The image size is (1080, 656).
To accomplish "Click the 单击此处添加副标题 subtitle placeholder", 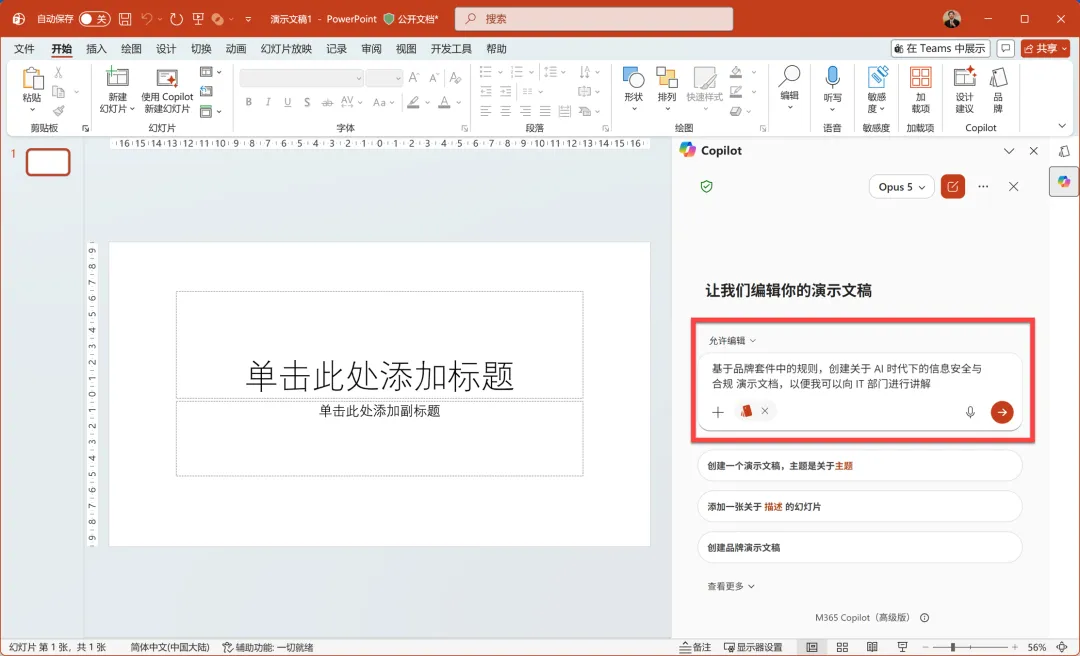I will coord(380,438).
